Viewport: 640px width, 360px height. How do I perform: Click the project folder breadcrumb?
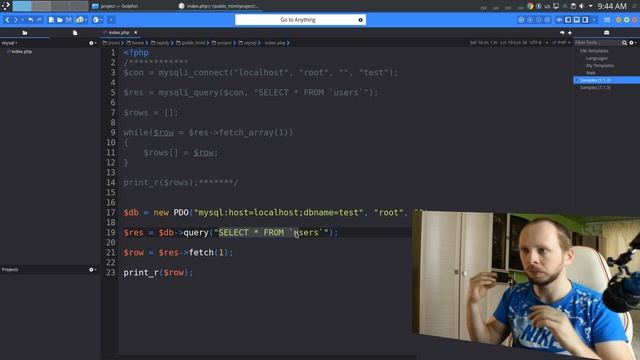[222, 43]
